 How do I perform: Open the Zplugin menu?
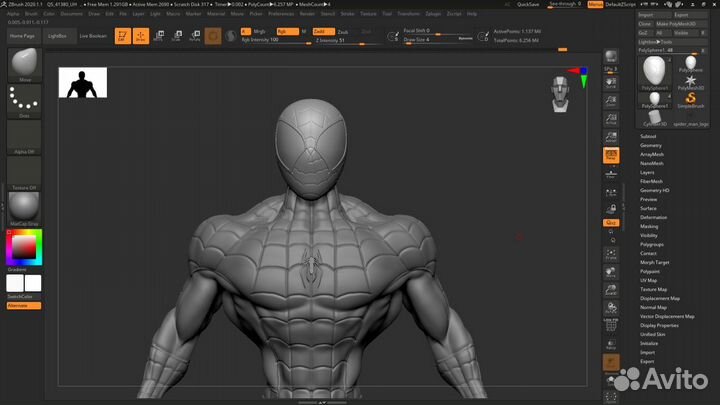tap(433, 14)
